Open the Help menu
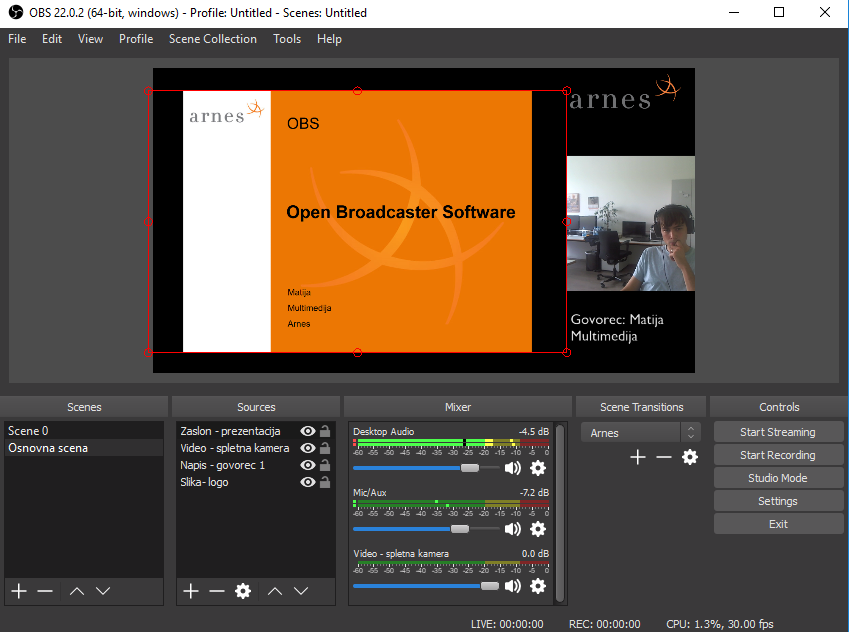Screen dimensions: 849x632 coord(329,39)
